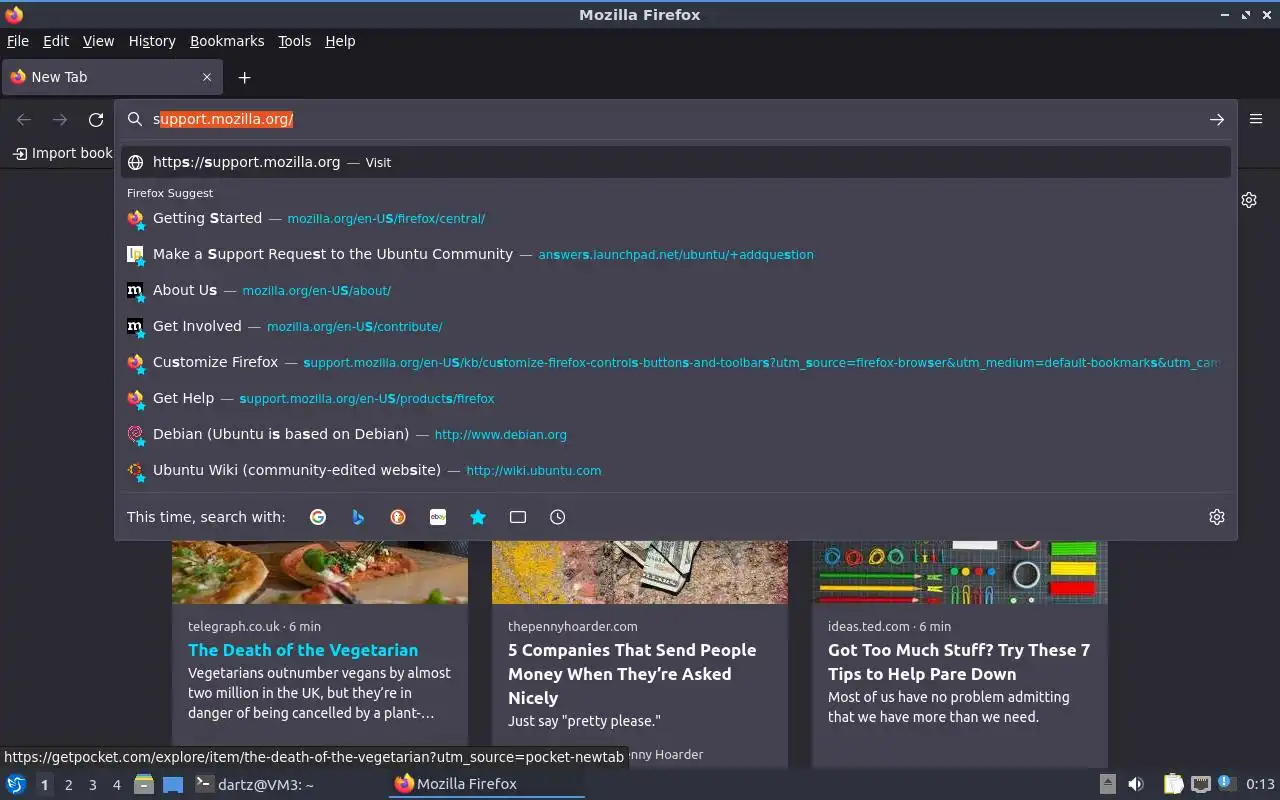
Task: Open the View menu
Action: pyautogui.click(x=98, y=41)
